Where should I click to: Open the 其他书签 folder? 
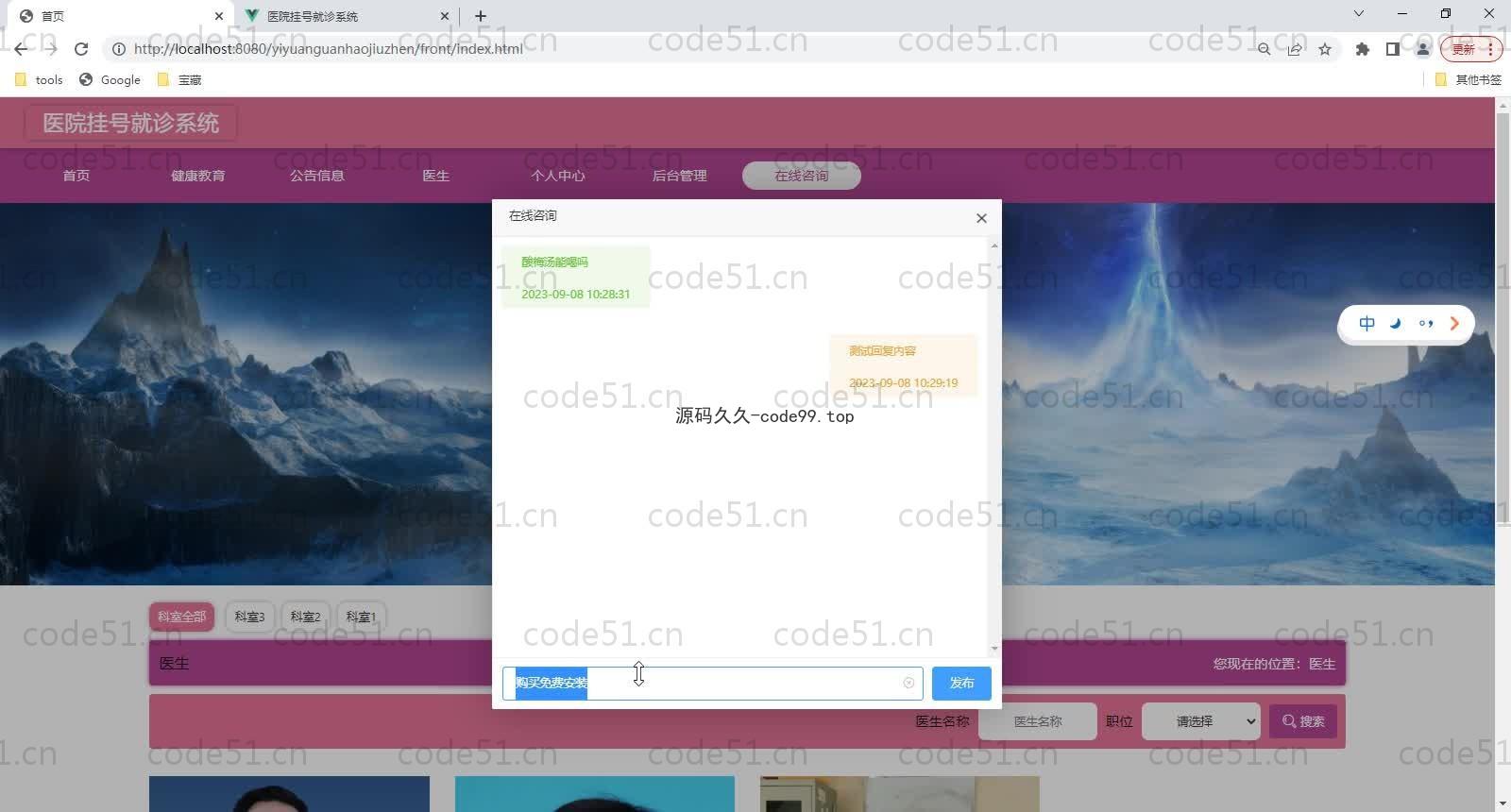(1468, 80)
